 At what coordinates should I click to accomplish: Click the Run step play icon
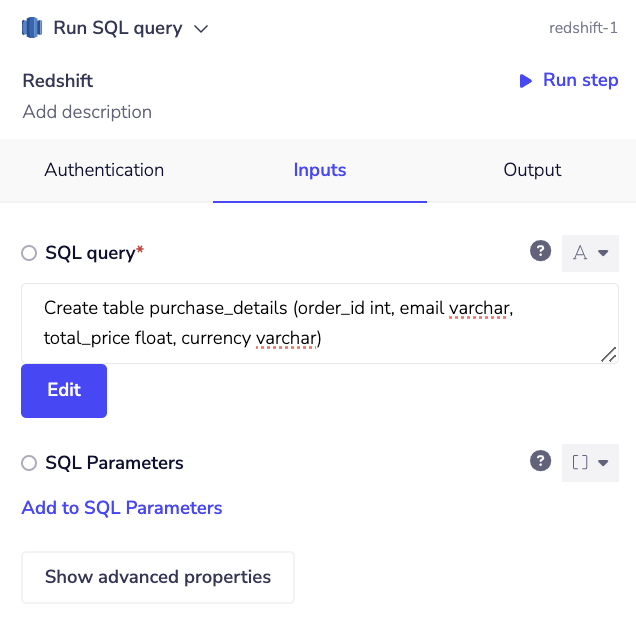click(x=526, y=81)
